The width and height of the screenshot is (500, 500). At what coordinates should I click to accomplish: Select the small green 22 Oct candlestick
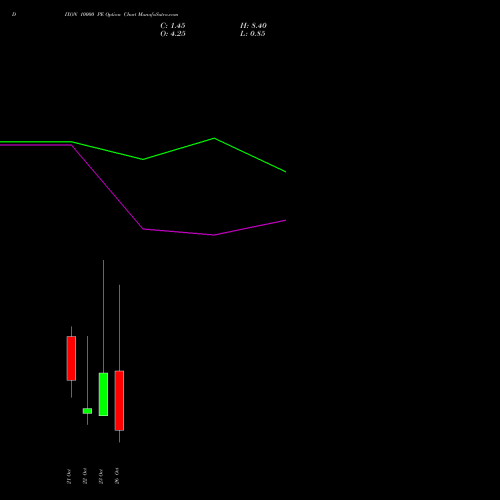87,411
